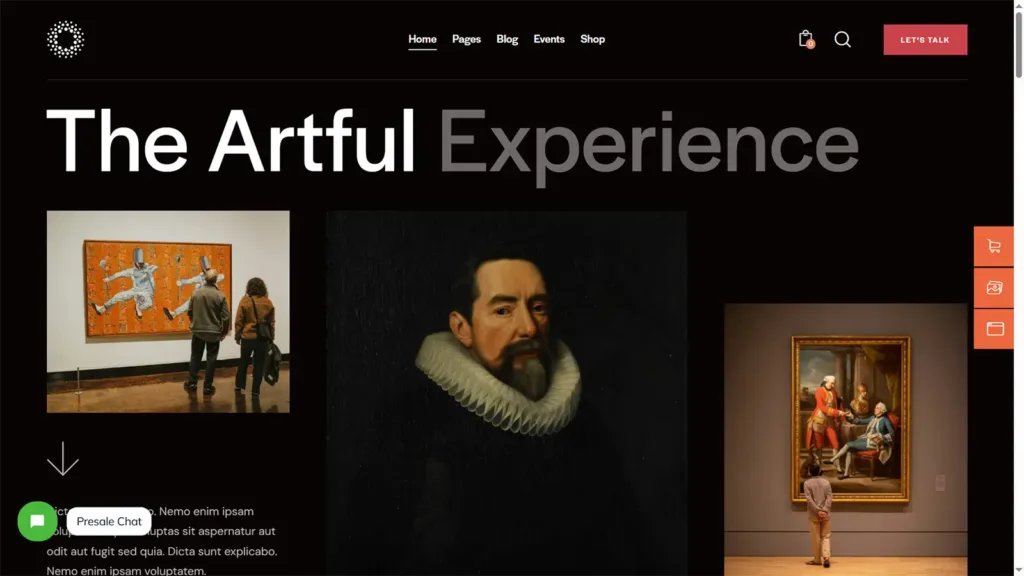Image resolution: width=1024 pixels, height=576 pixels.
Task: Click the circular dotted site logo
Action: (x=65, y=39)
